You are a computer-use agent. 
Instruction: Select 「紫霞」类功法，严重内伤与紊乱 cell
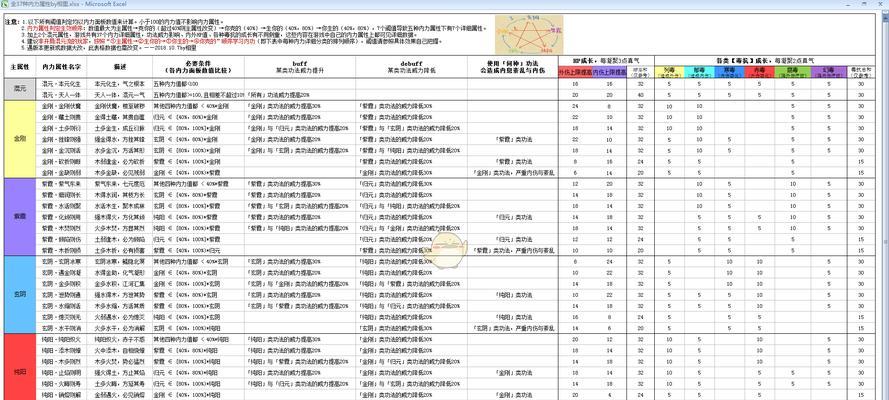click(513, 250)
